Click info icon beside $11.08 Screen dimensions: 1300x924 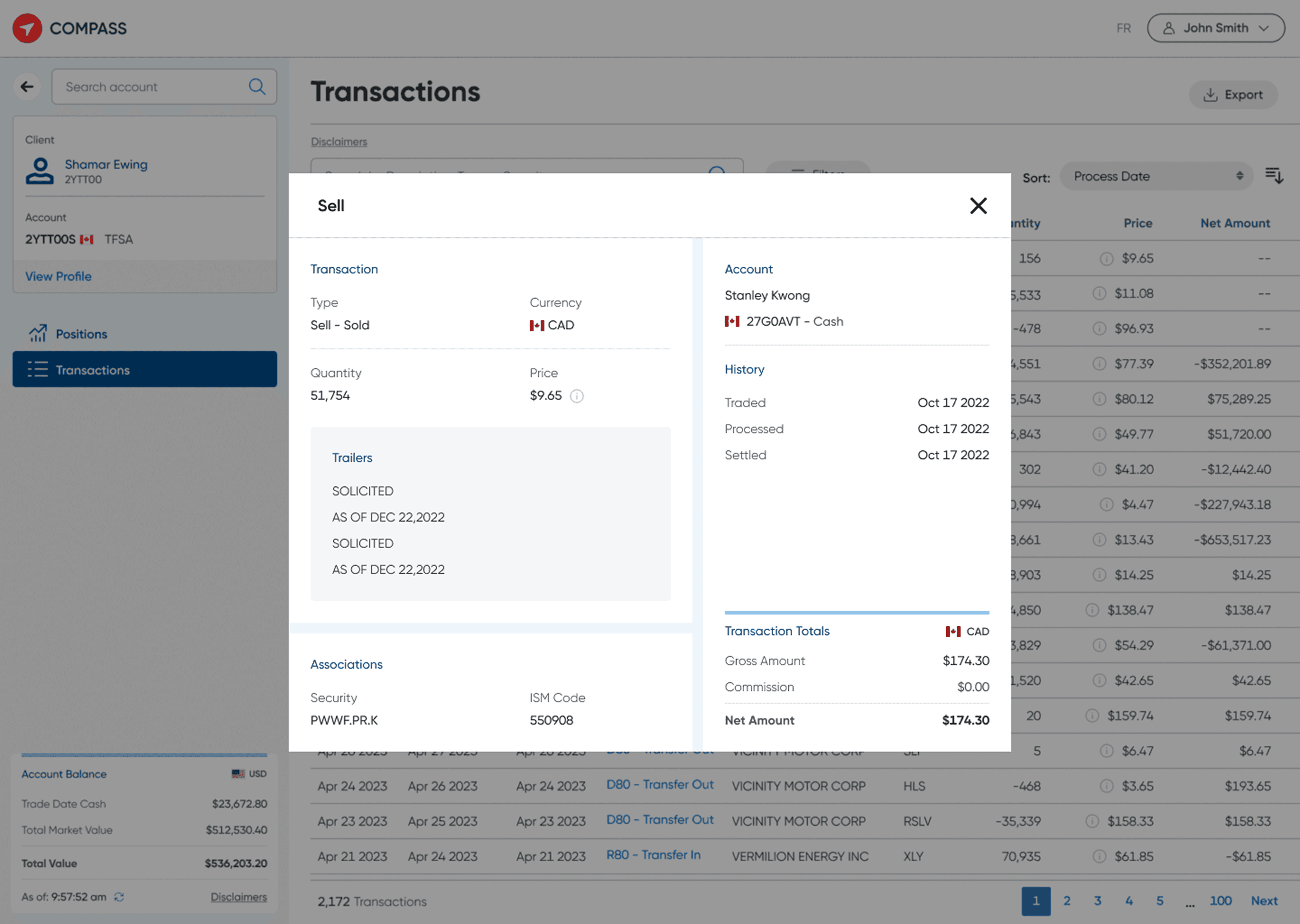point(1099,294)
